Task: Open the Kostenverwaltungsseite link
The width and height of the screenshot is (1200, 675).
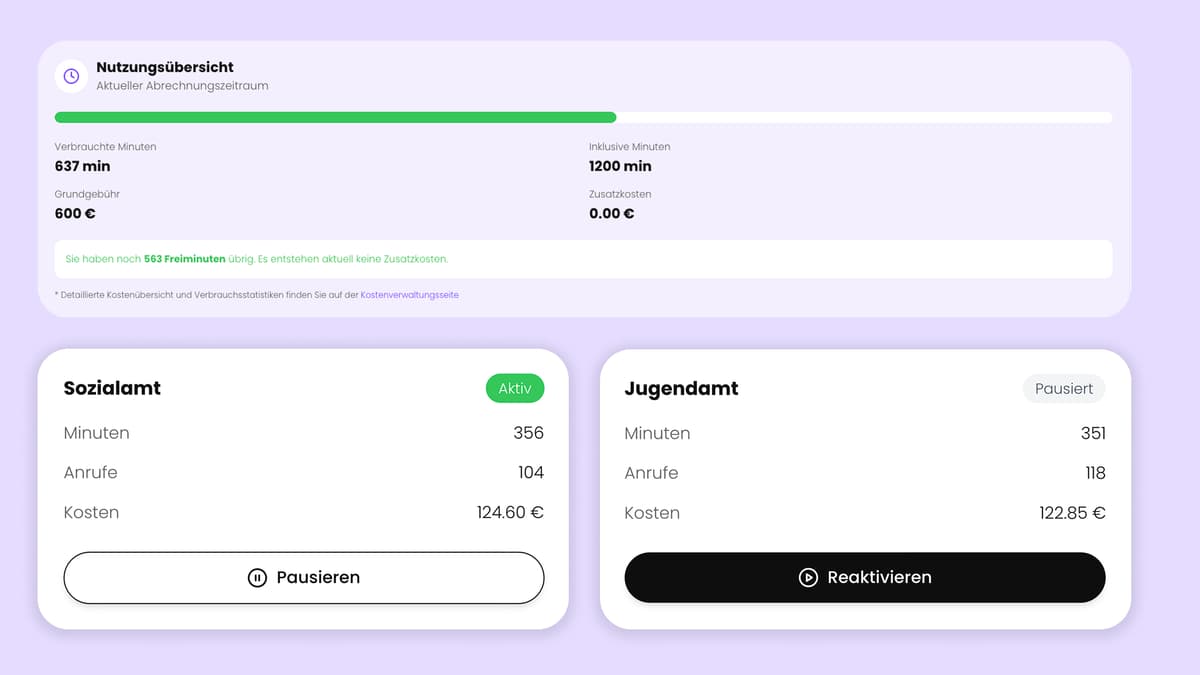Action: [409, 294]
